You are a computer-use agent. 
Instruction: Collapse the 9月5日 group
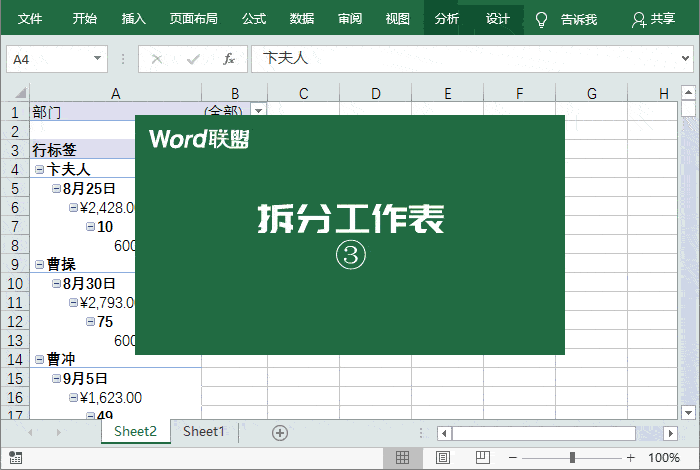(x=56, y=378)
